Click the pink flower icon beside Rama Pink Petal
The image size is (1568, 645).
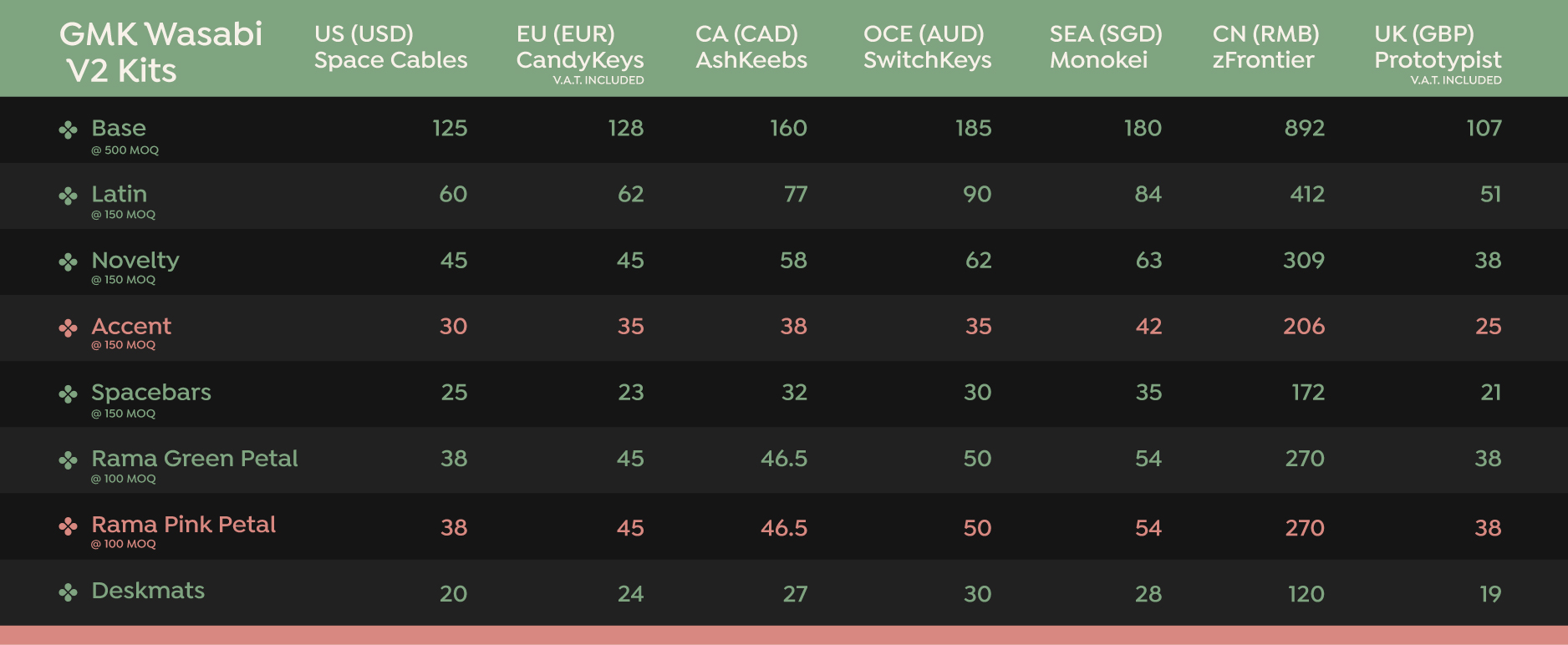pos(68,526)
